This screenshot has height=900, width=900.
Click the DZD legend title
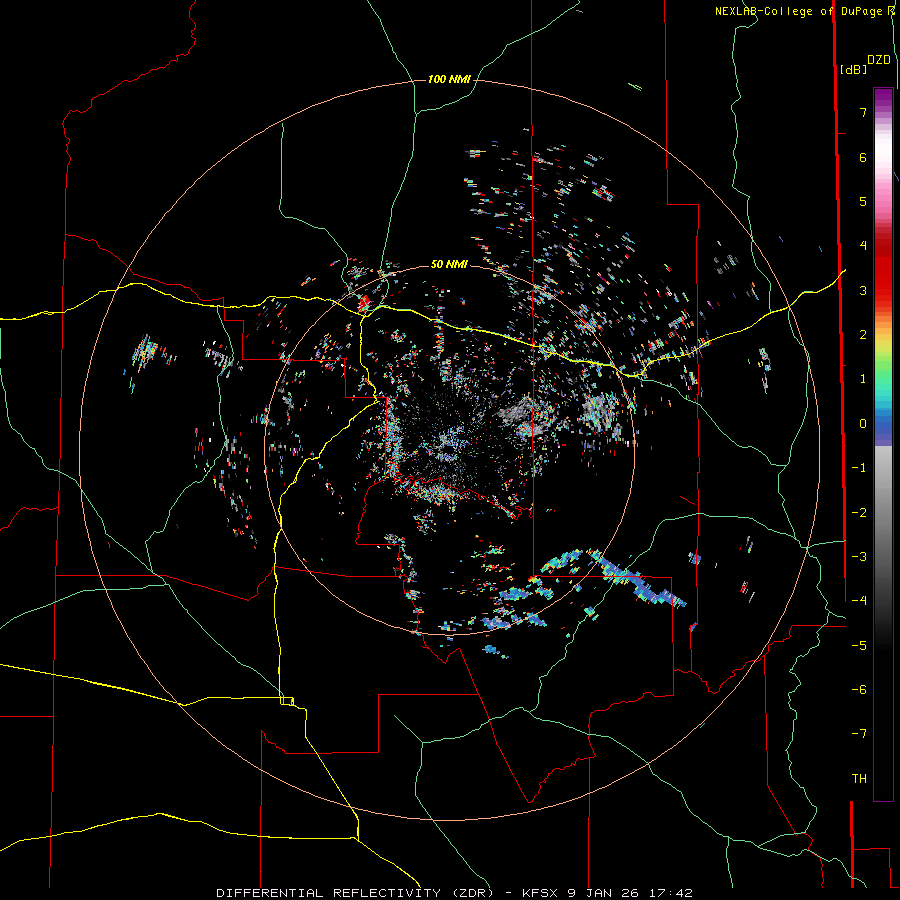coord(879,60)
